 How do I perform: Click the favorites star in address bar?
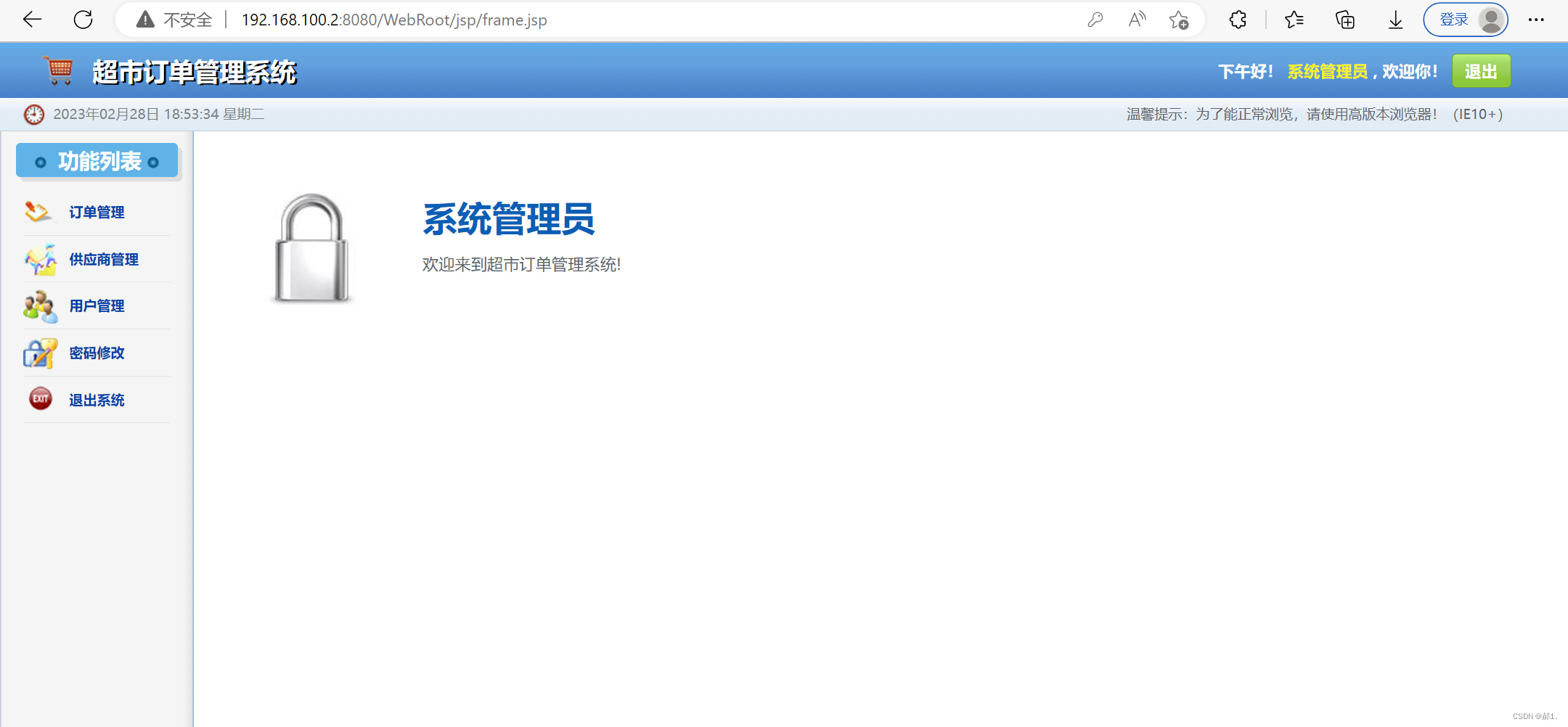1180,20
